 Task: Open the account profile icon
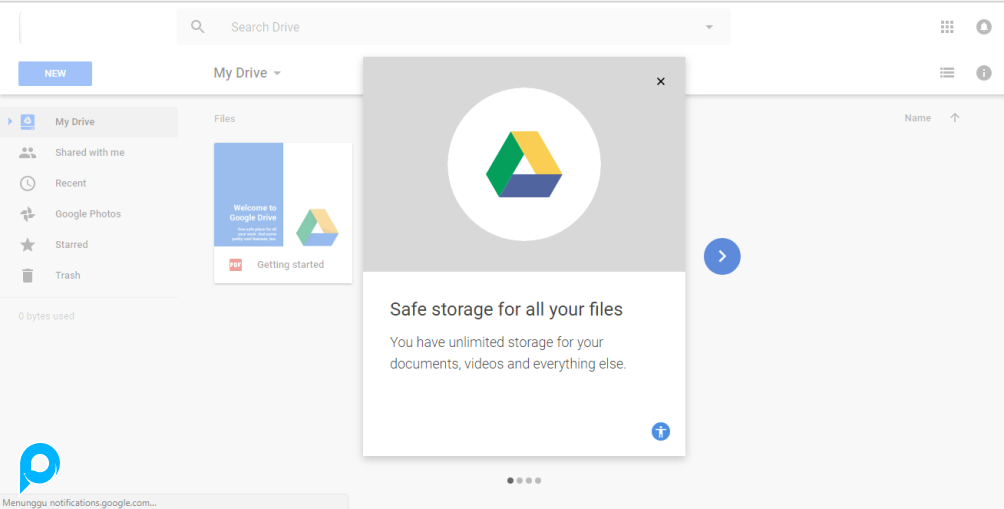[x=983, y=27]
